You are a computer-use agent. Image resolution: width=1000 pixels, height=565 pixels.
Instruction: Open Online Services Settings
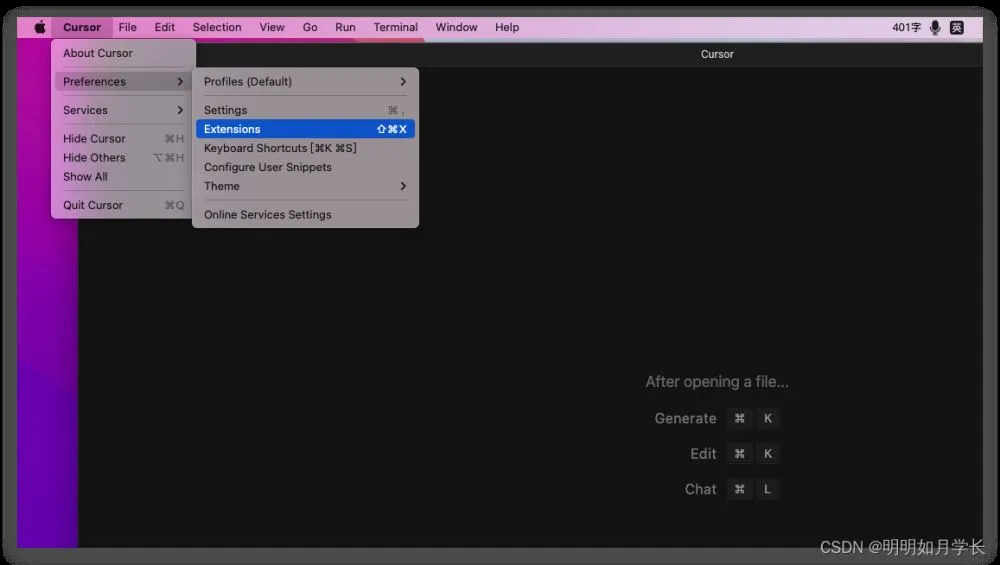(305, 215)
